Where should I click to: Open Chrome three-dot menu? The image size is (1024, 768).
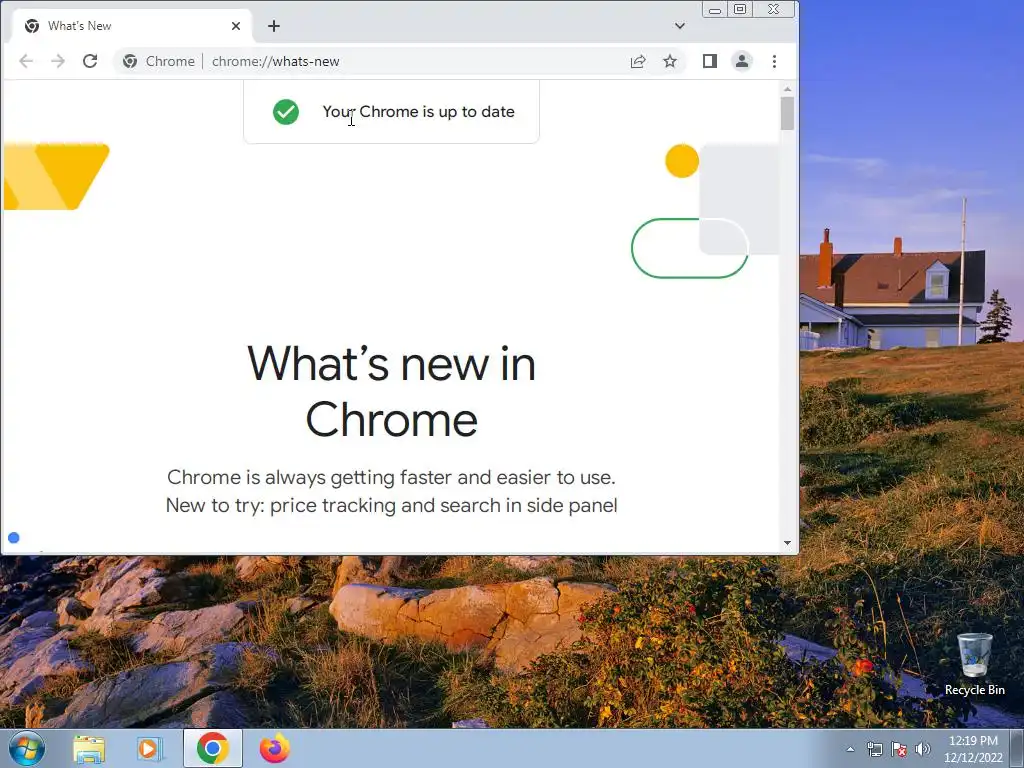tap(775, 61)
